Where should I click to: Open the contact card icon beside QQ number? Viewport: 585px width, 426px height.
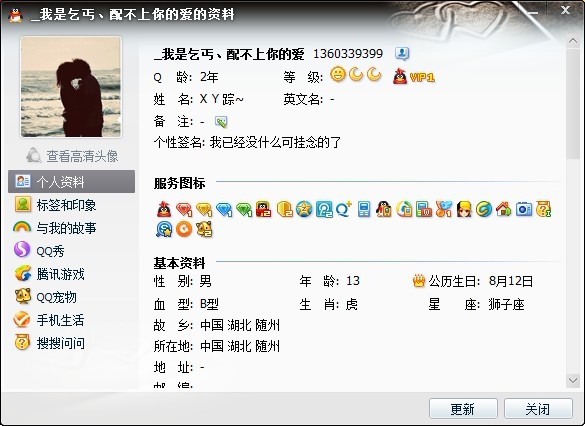[402, 54]
